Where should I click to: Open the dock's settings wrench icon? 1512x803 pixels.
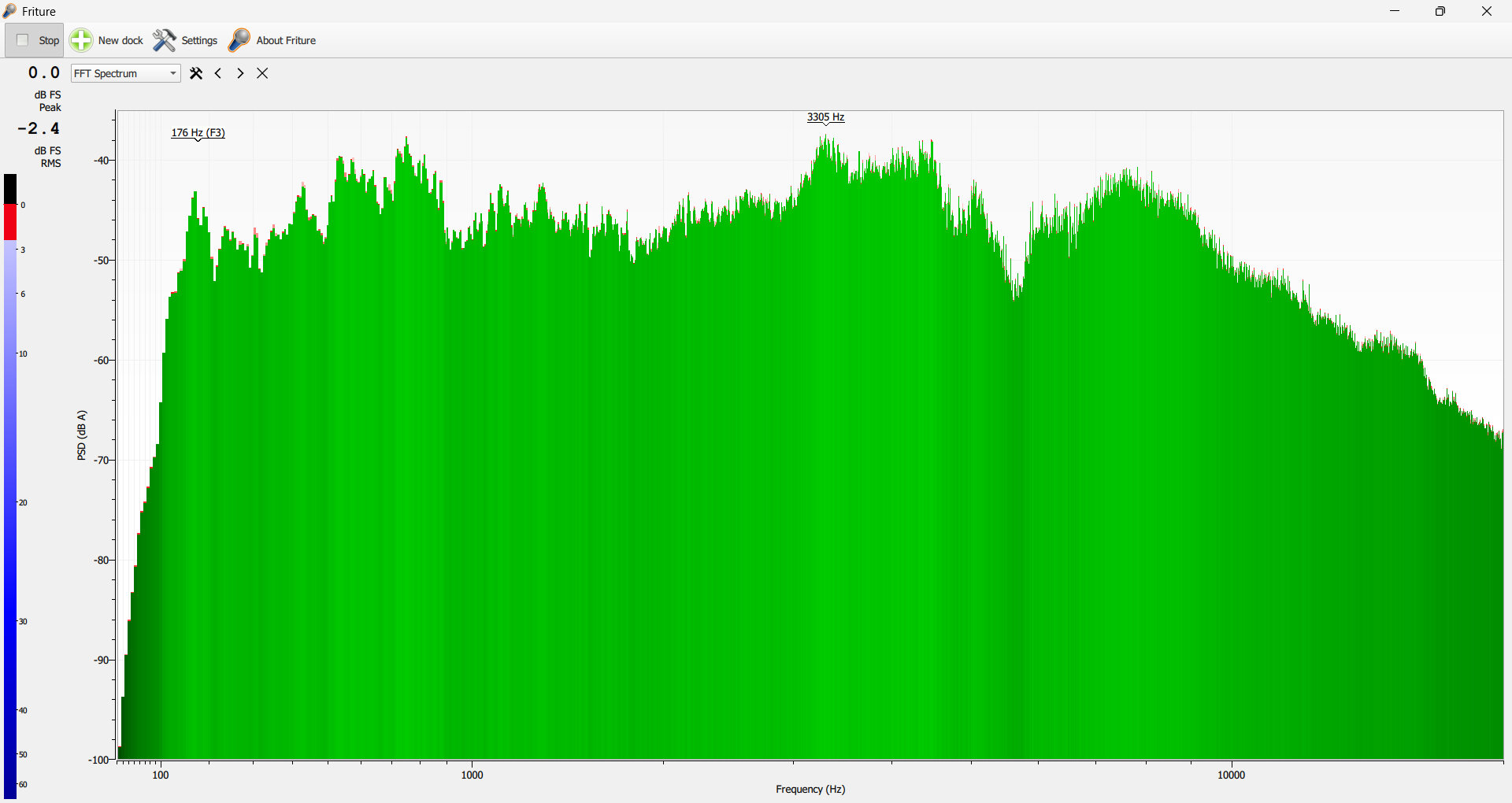[x=196, y=73]
